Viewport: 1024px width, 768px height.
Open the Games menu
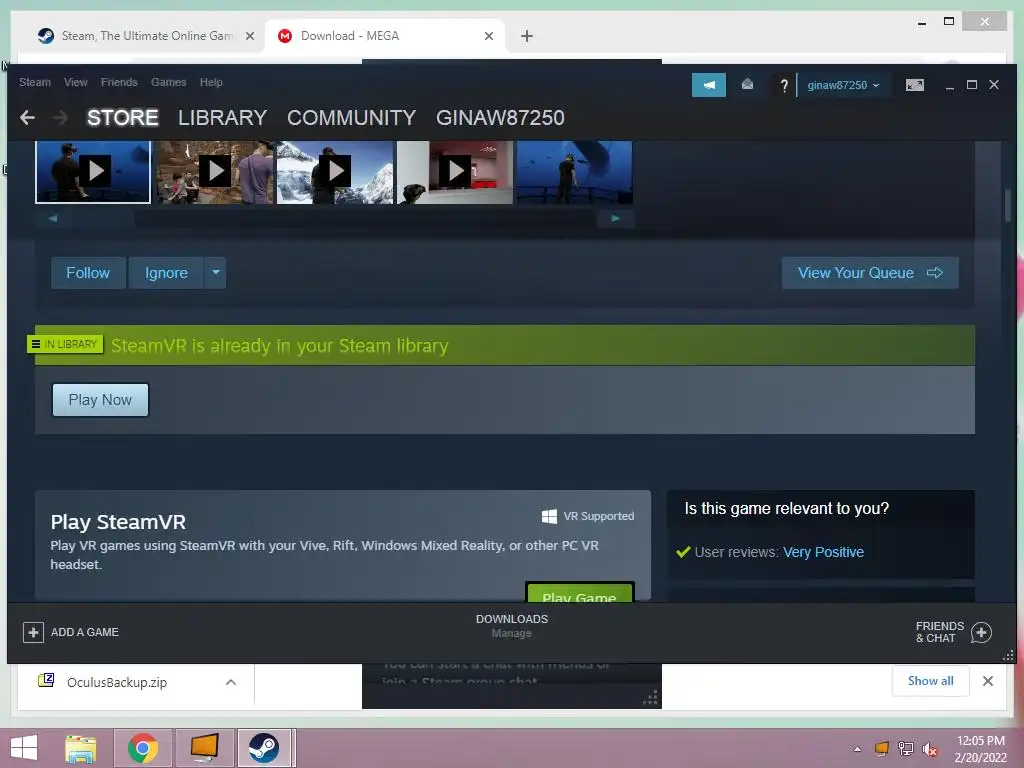click(168, 82)
